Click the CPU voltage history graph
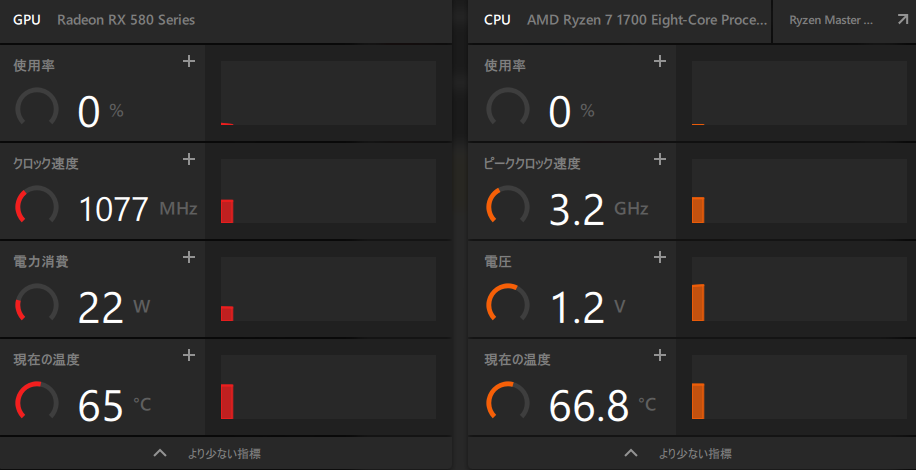The height and width of the screenshot is (470, 916). tap(798, 289)
